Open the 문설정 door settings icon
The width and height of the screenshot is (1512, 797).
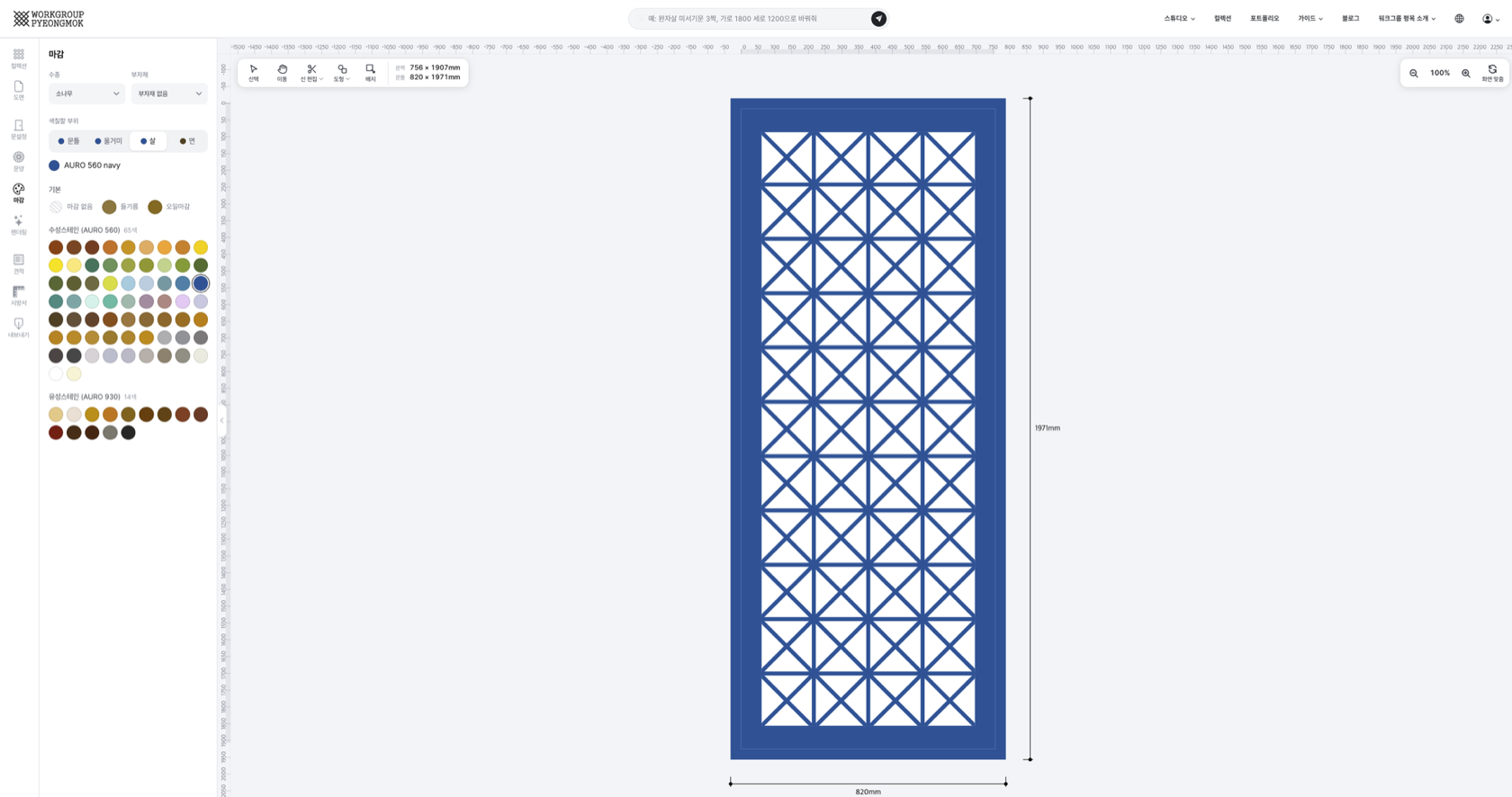tap(18, 130)
